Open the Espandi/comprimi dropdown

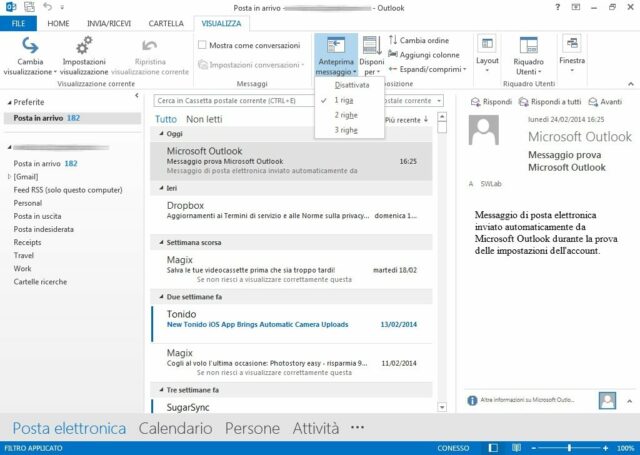tap(394, 69)
